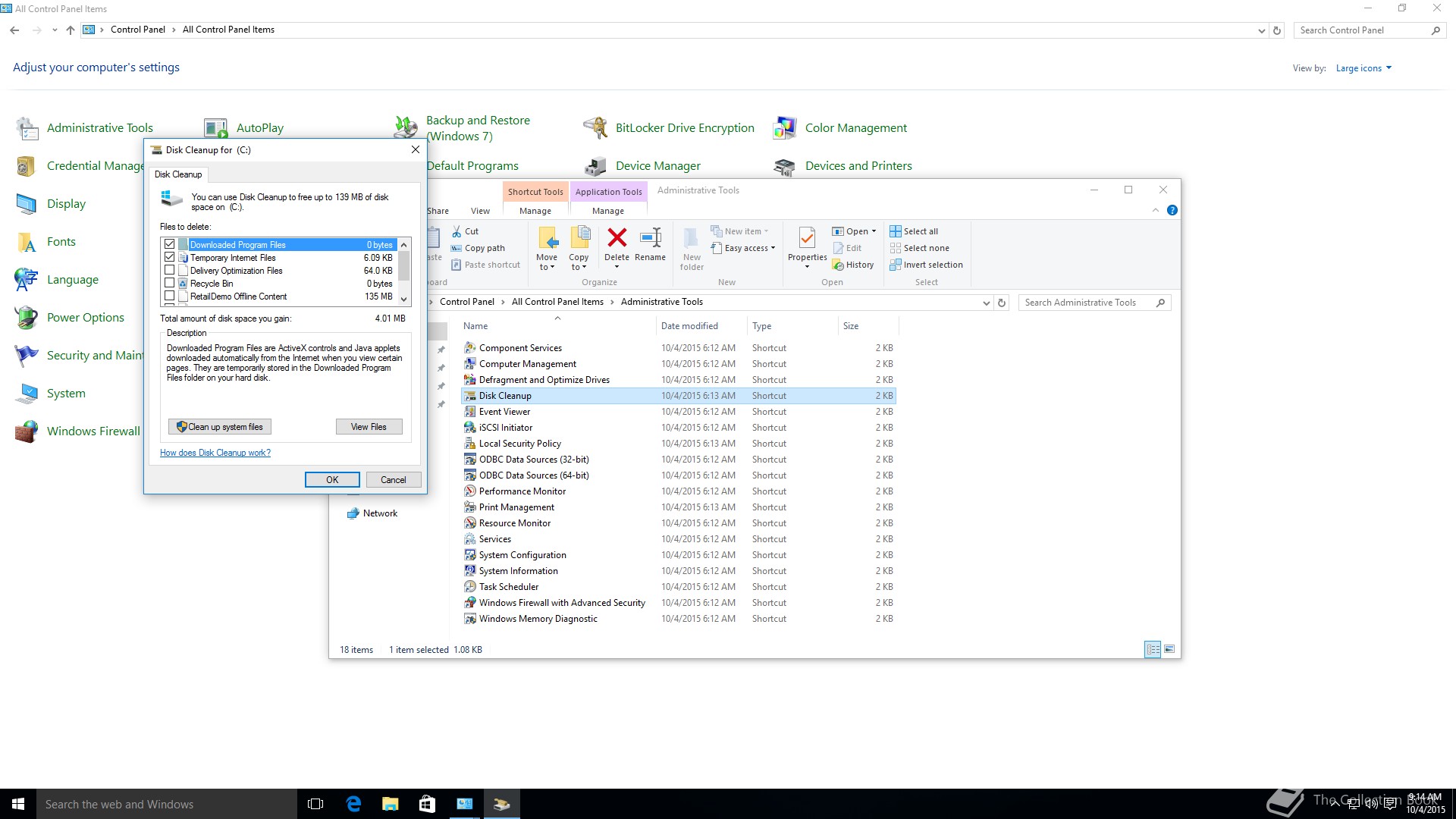Check RetailDemo Offline Content checkbox
1456x819 pixels.
coord(170,296)
